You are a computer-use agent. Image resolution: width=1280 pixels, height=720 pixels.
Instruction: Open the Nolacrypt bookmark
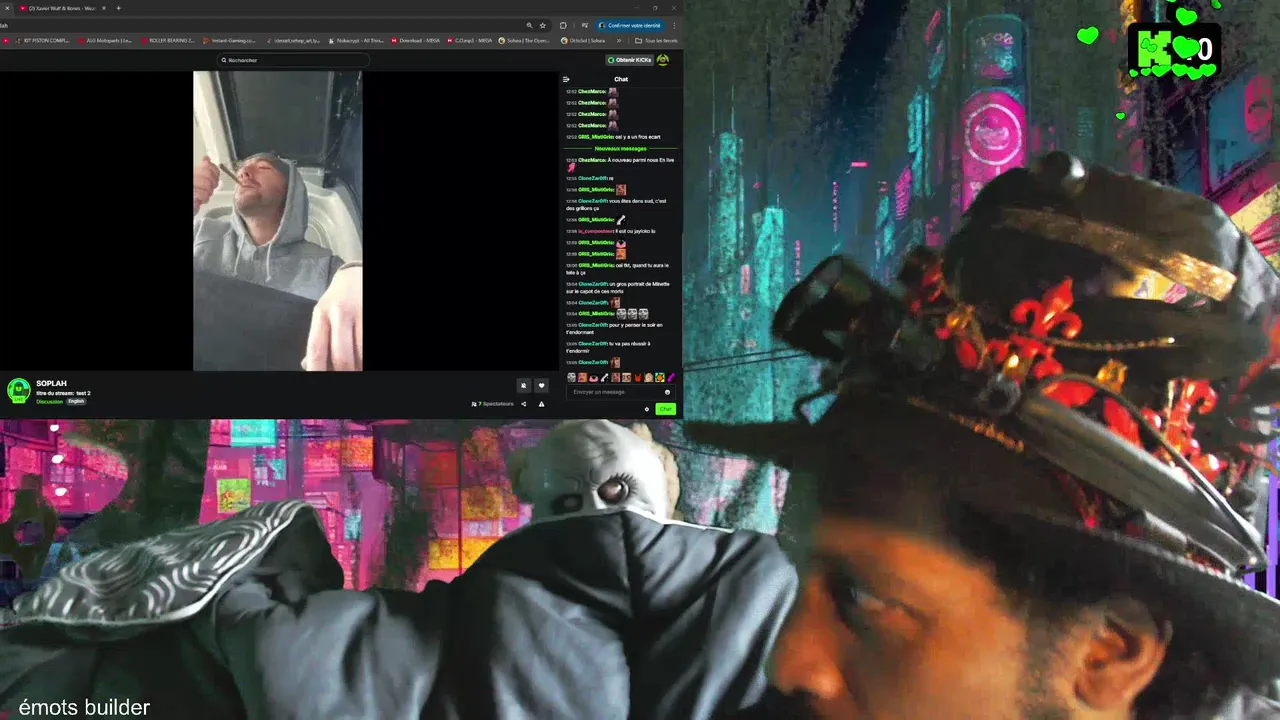click(354, 40)
